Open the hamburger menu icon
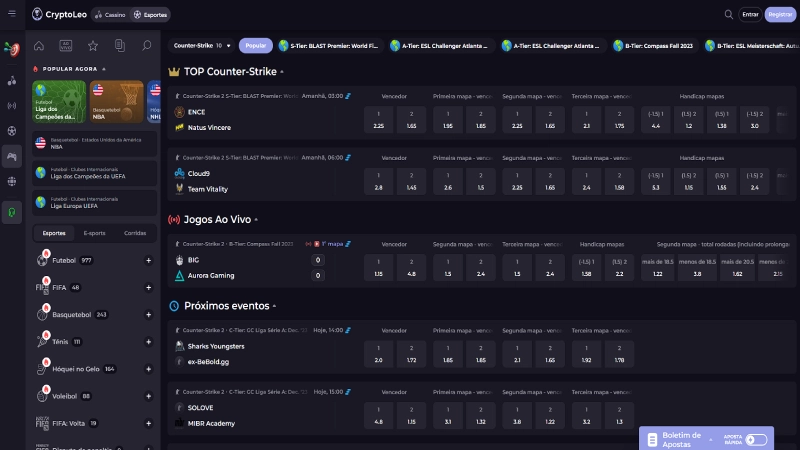 (x=12, y=14)
